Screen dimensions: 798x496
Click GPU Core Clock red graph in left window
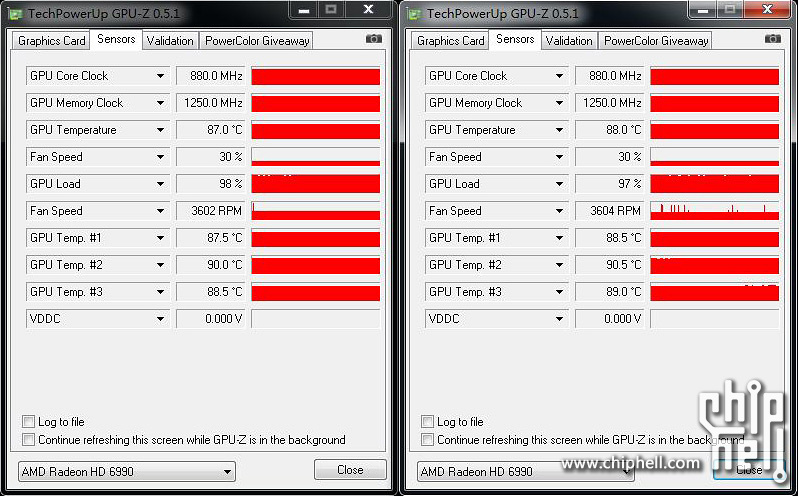coord(316,76)
